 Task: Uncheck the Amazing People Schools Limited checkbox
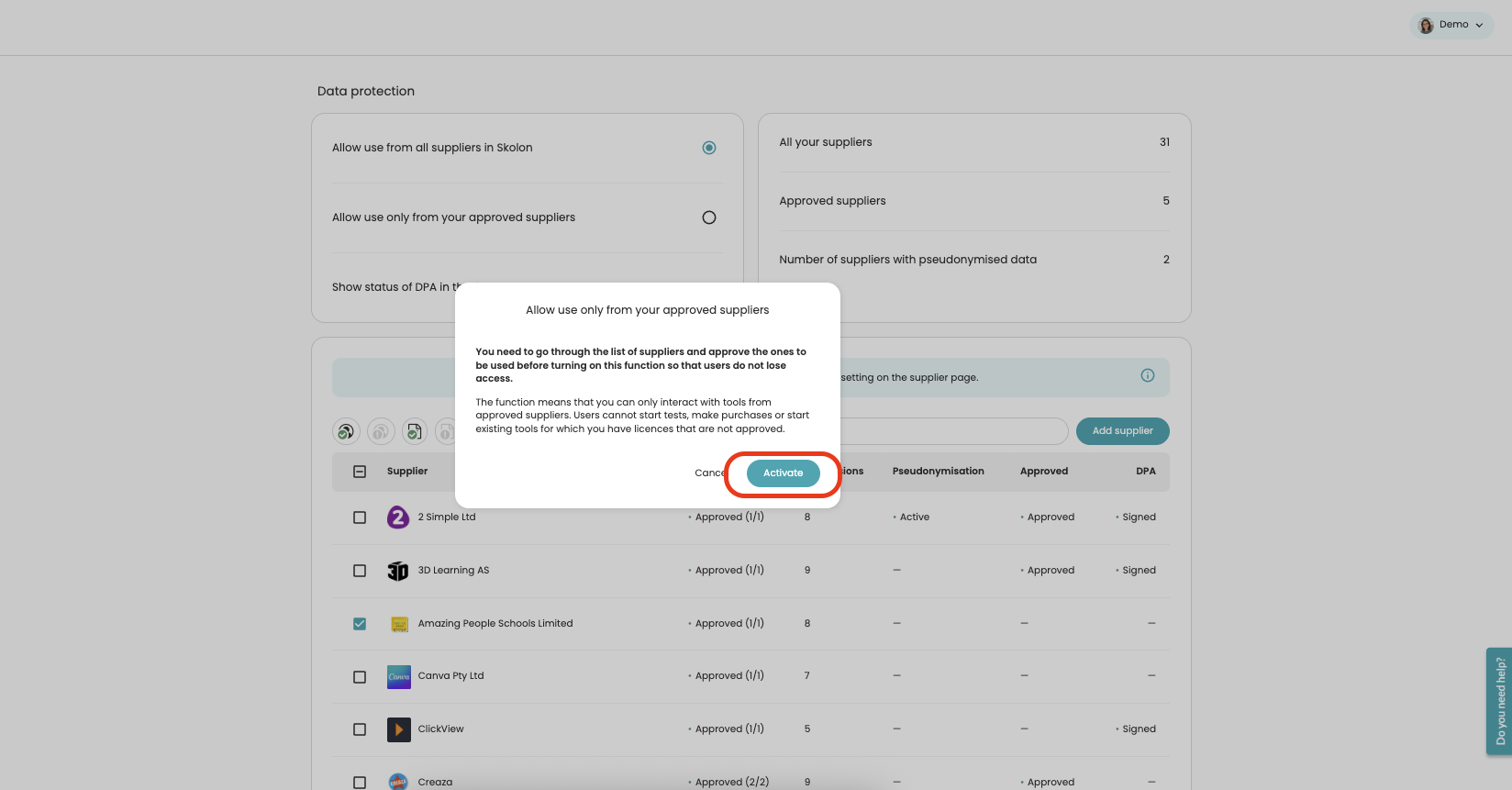coord(360,624)
